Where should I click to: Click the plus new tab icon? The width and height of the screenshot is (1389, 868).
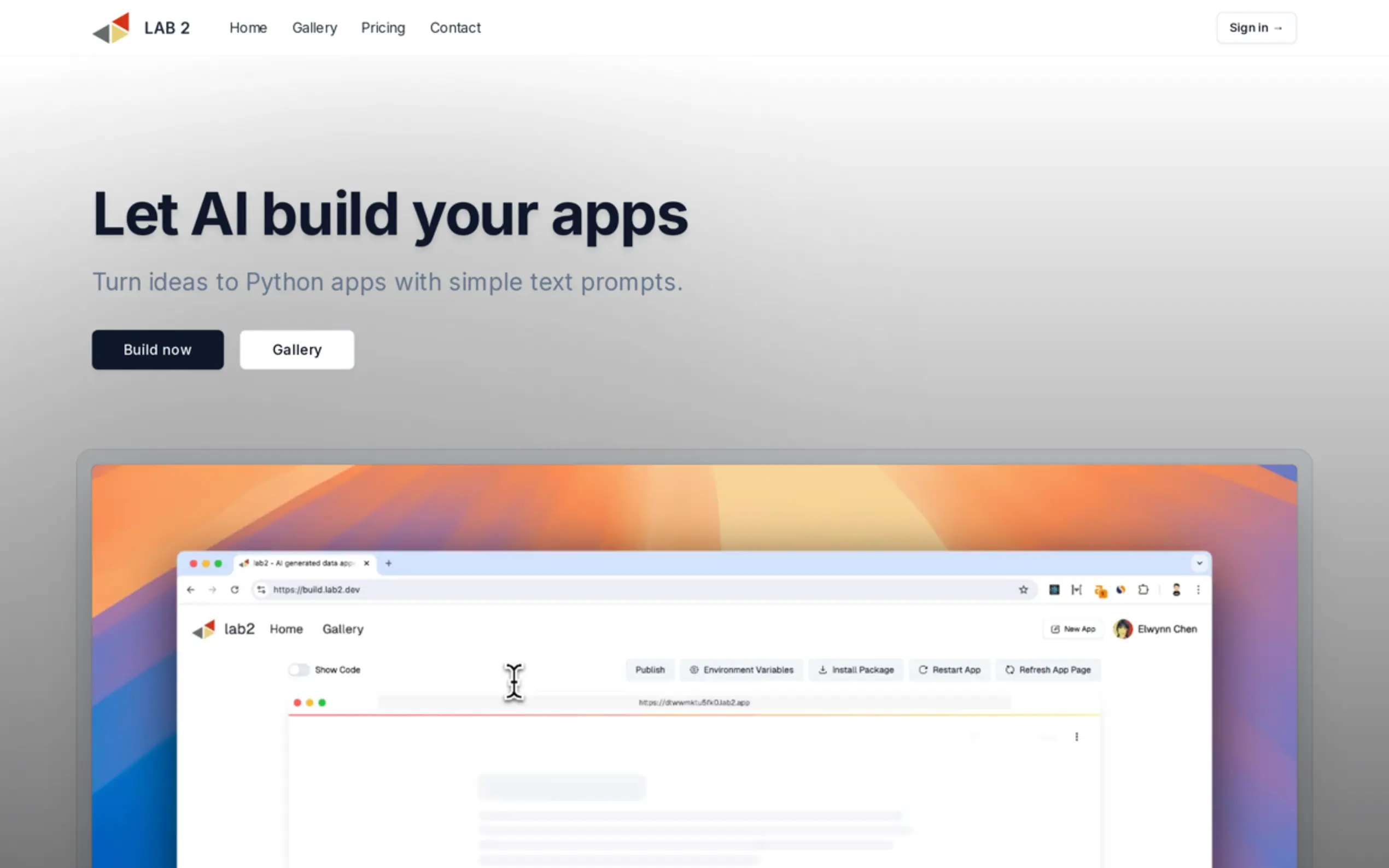click(389, 563)
